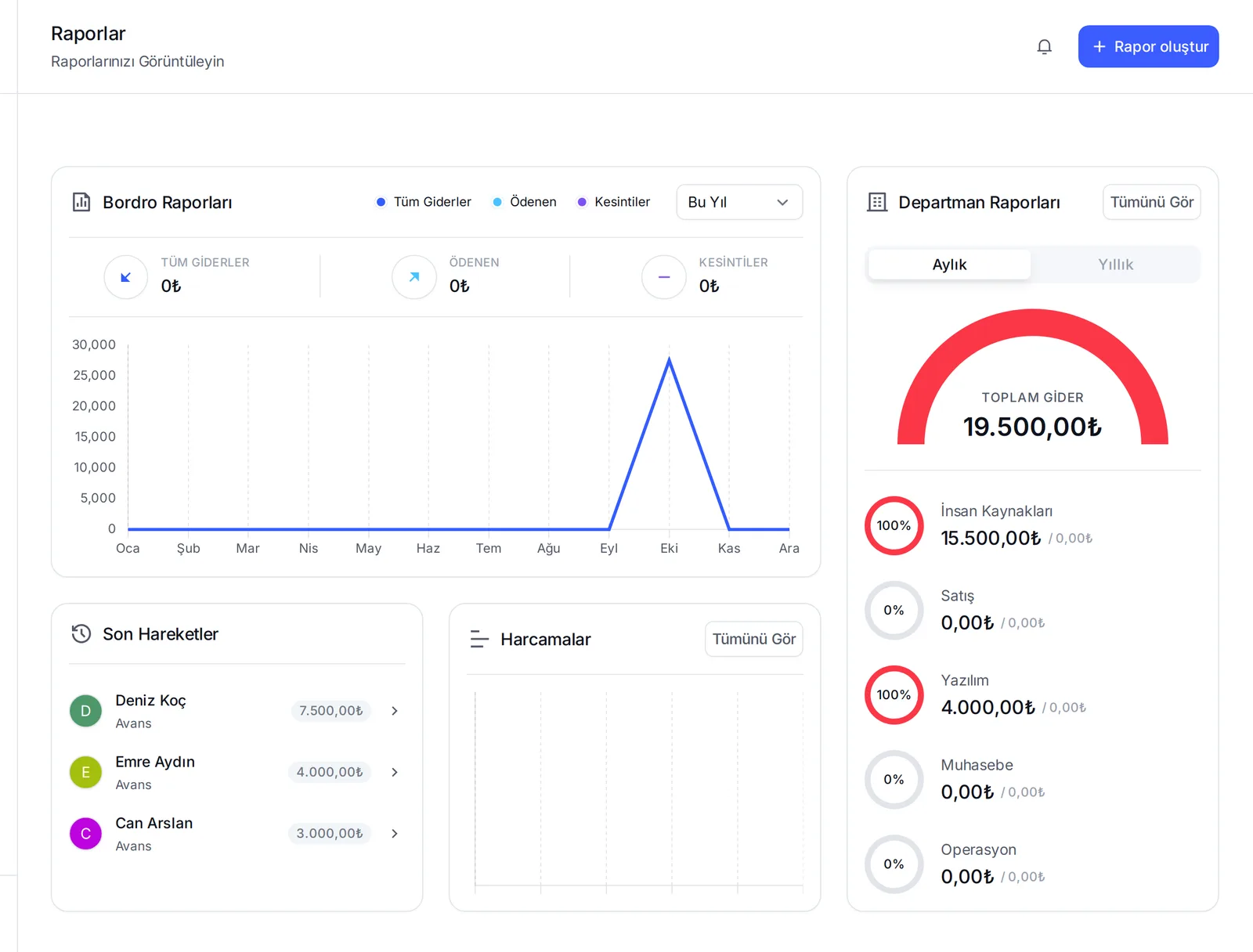Click the red Toplam Gider gauge arc

click(x=1033, y=323)
